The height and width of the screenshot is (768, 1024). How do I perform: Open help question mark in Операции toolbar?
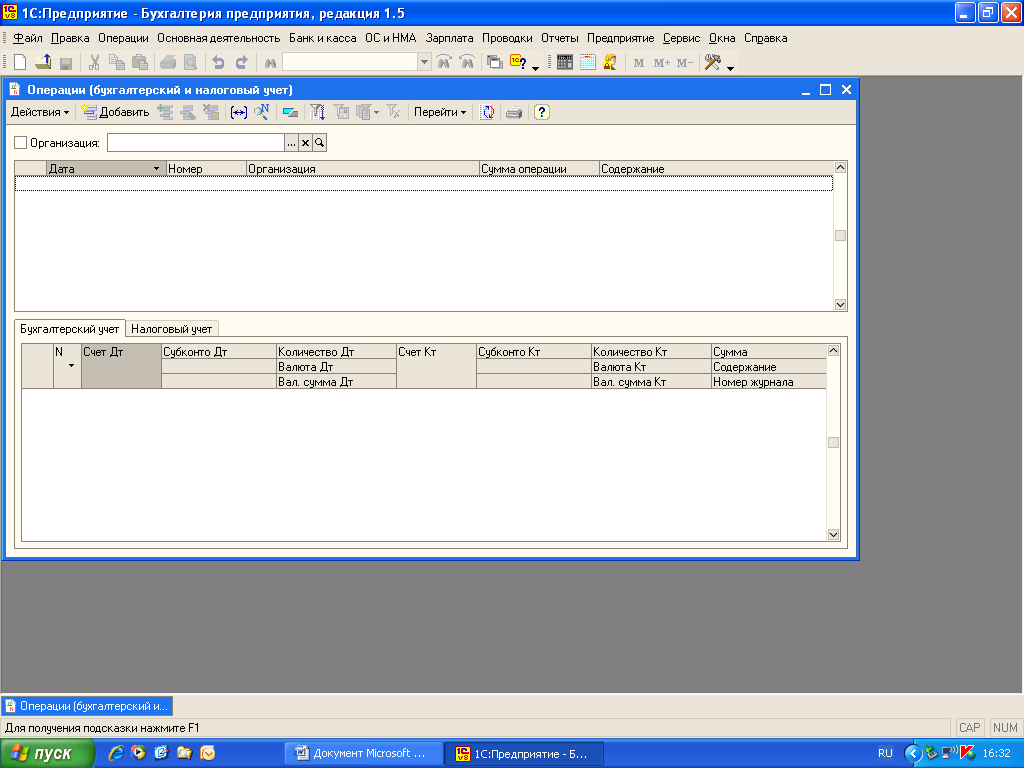click(x=541, y=112)
